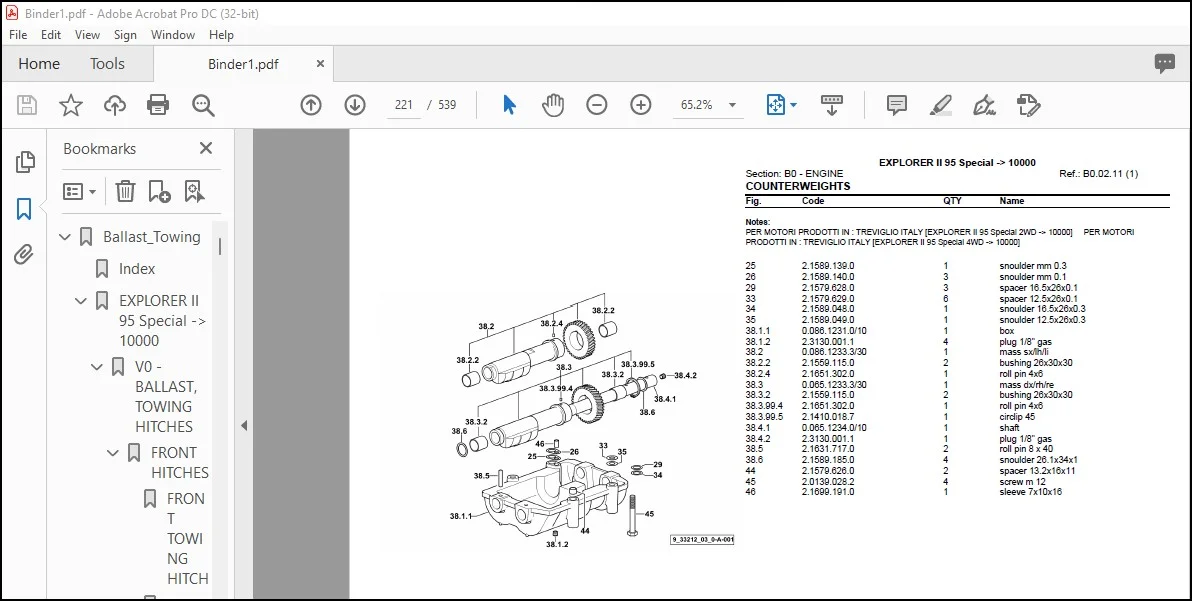The image size is (1192, 601).
Task: Delete selected bookmark with trash icon
Action: pyautogui.click(x=125, y=191)
